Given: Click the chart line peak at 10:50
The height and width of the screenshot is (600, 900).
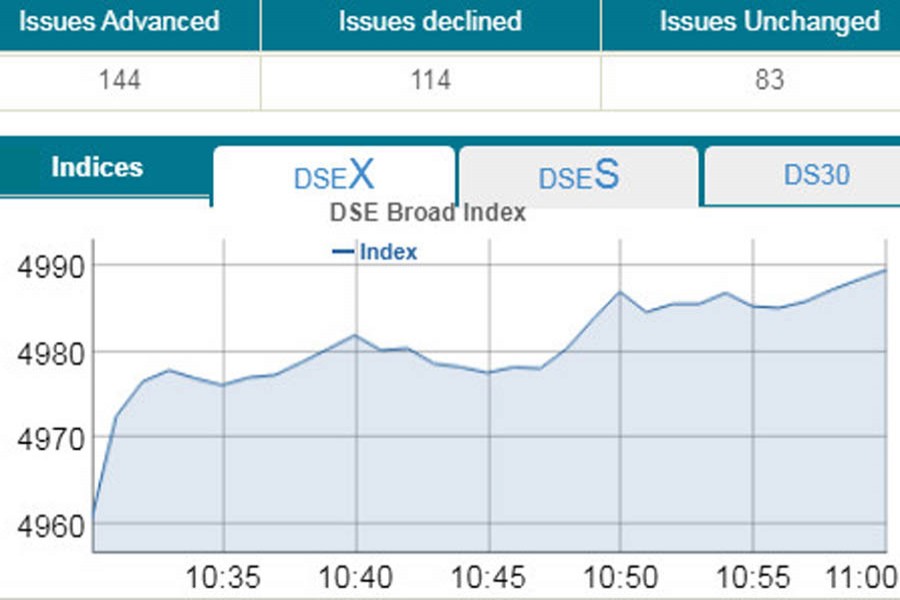Looking at the screenshot, I should click(619, 292).
